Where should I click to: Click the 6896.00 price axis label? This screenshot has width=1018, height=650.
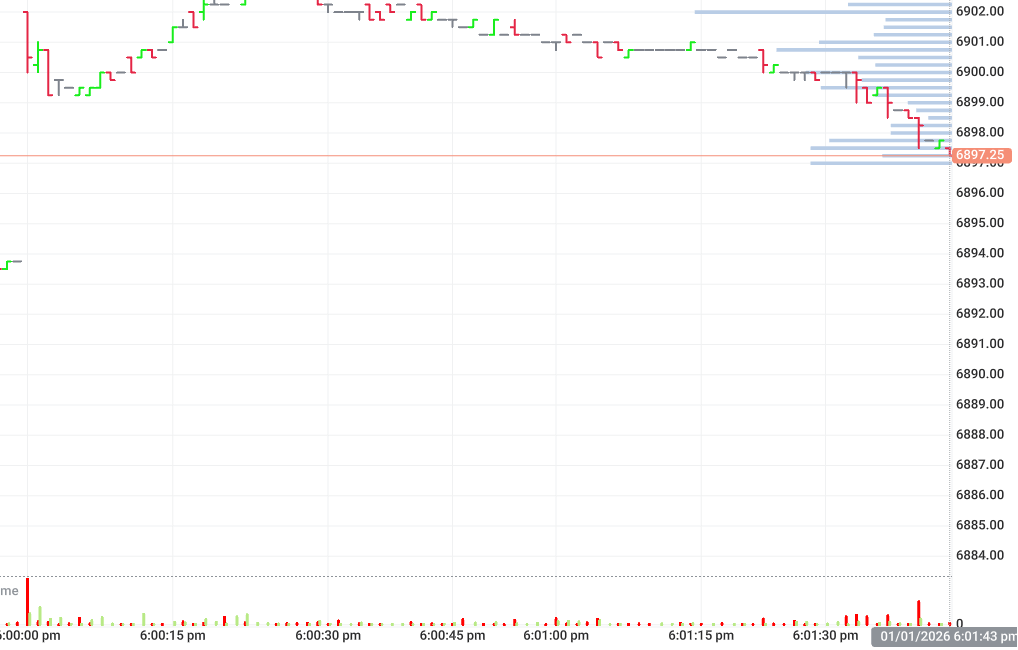980,192
